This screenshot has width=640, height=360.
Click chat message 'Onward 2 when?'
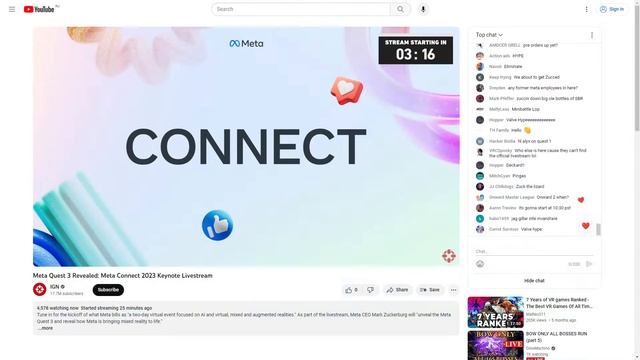pyautogui.click(x=553, y=197)
